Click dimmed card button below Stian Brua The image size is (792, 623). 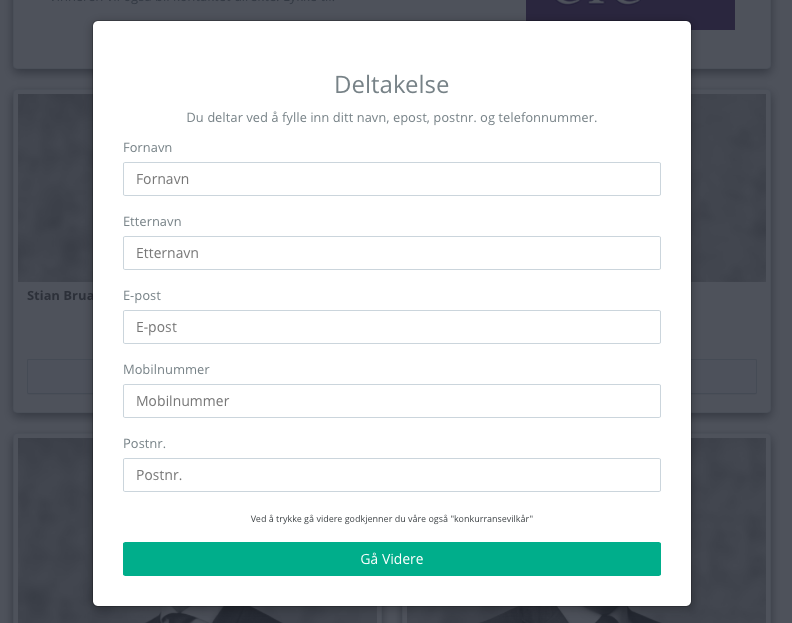pyautogui.click(x=60, y=376)
